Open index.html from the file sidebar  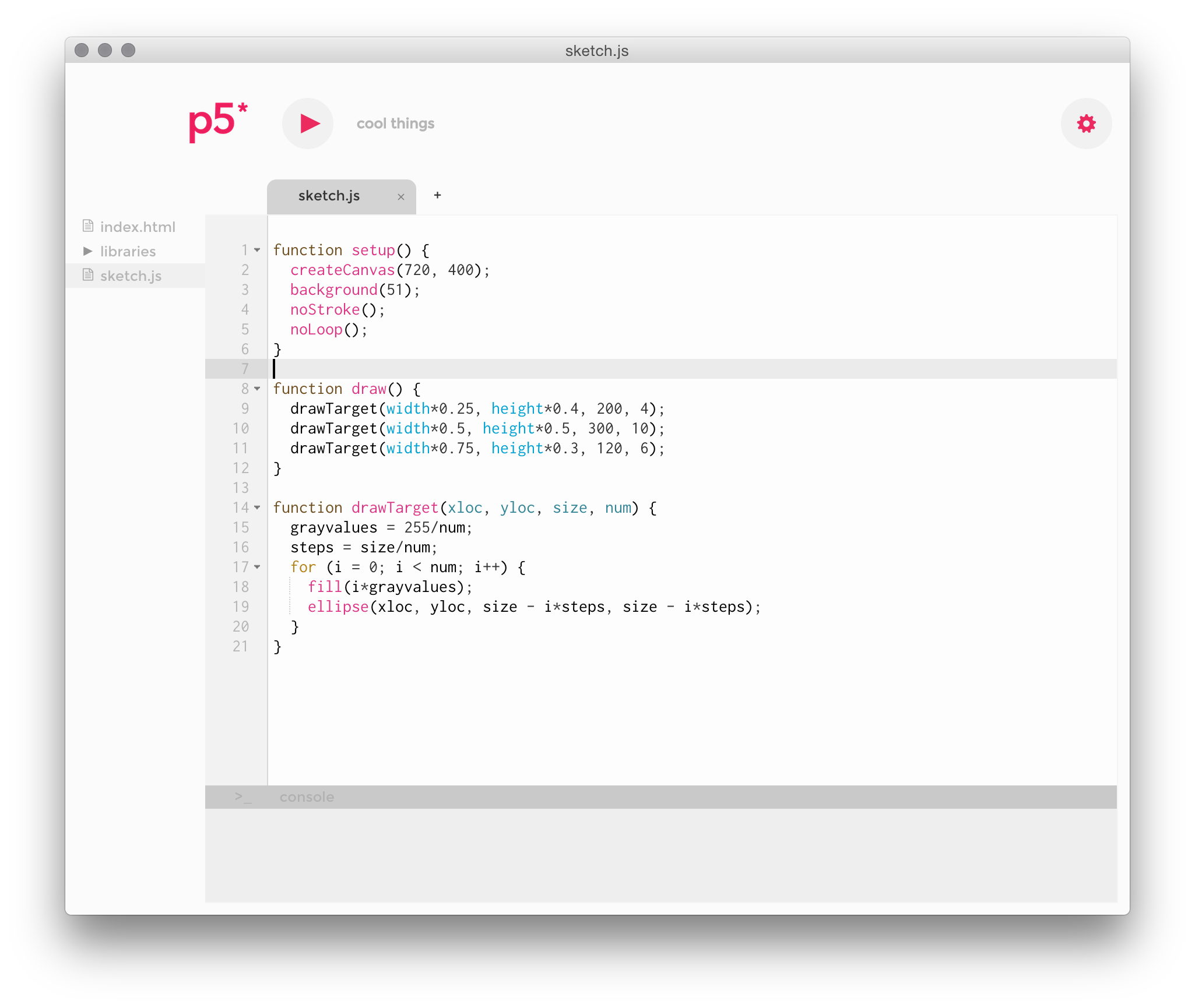(x=138, y=227)
